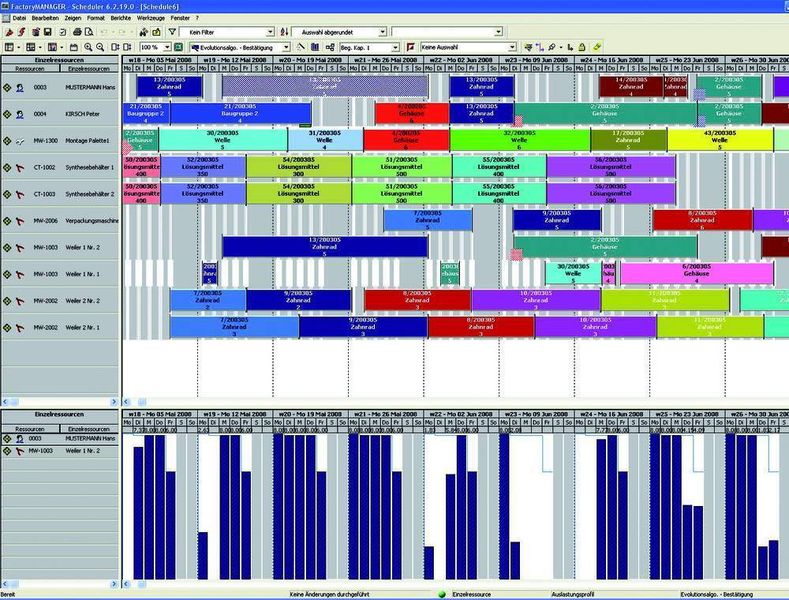Viewport: 789px width, 600px height.
Task: Click the application icon in title bar
Action: click(6, 7)
